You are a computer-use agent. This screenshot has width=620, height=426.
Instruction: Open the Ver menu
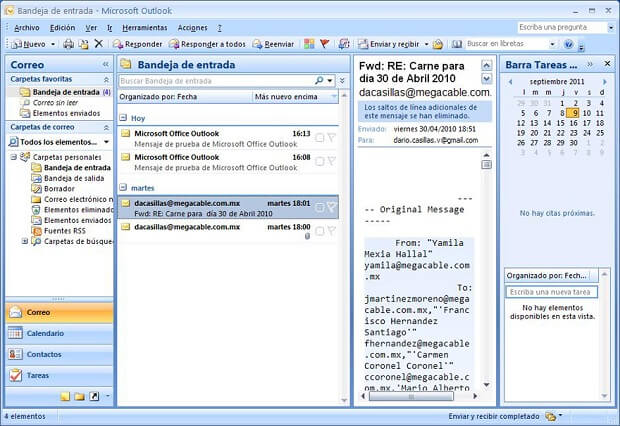click(x=91, y=28)
